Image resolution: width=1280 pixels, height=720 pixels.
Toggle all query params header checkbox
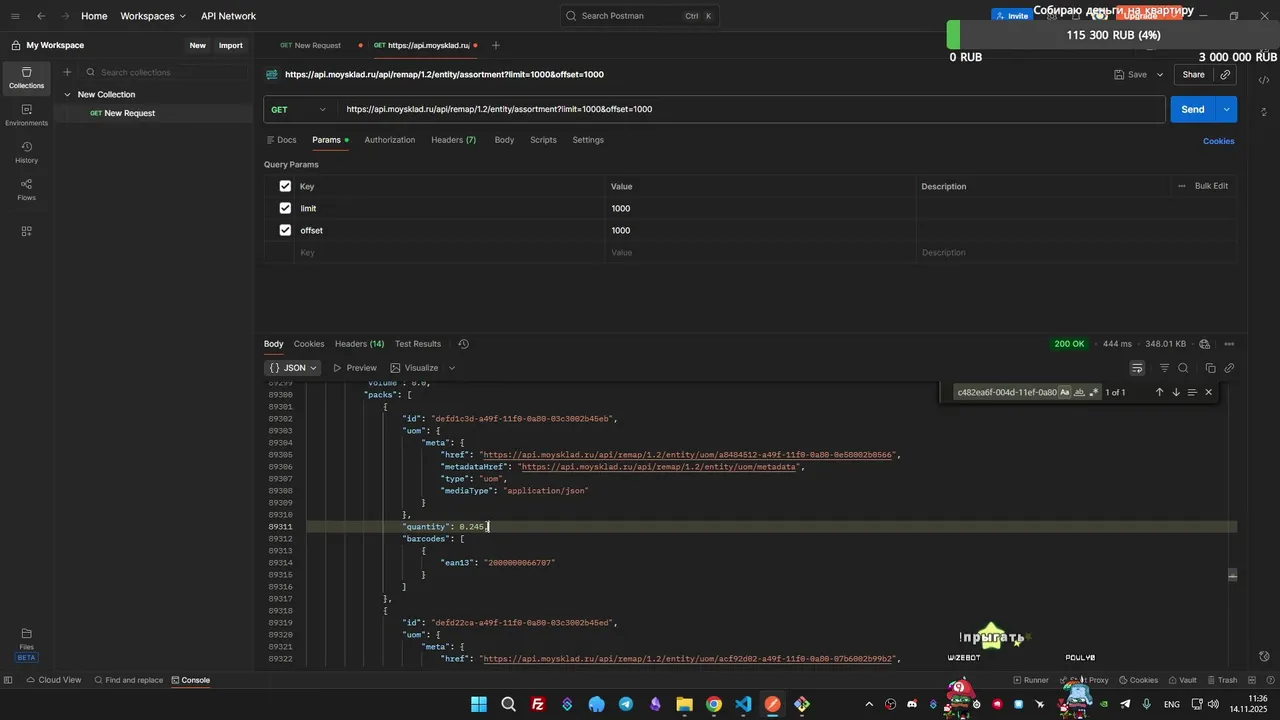tap(285, 186)
